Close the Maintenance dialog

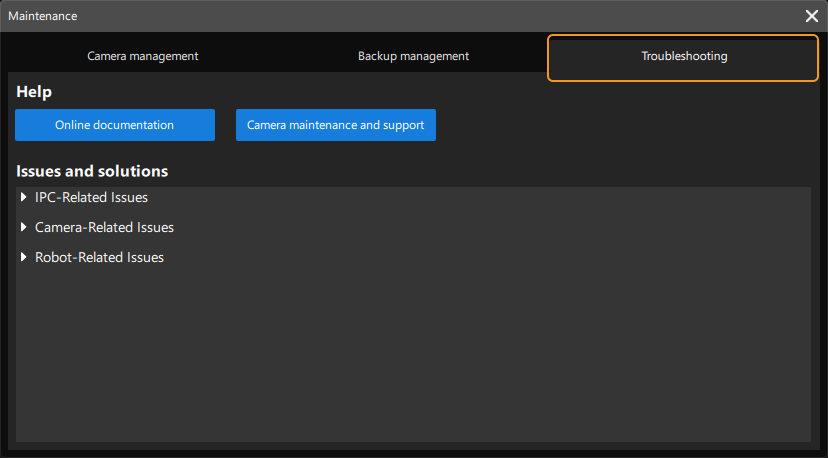811,16
